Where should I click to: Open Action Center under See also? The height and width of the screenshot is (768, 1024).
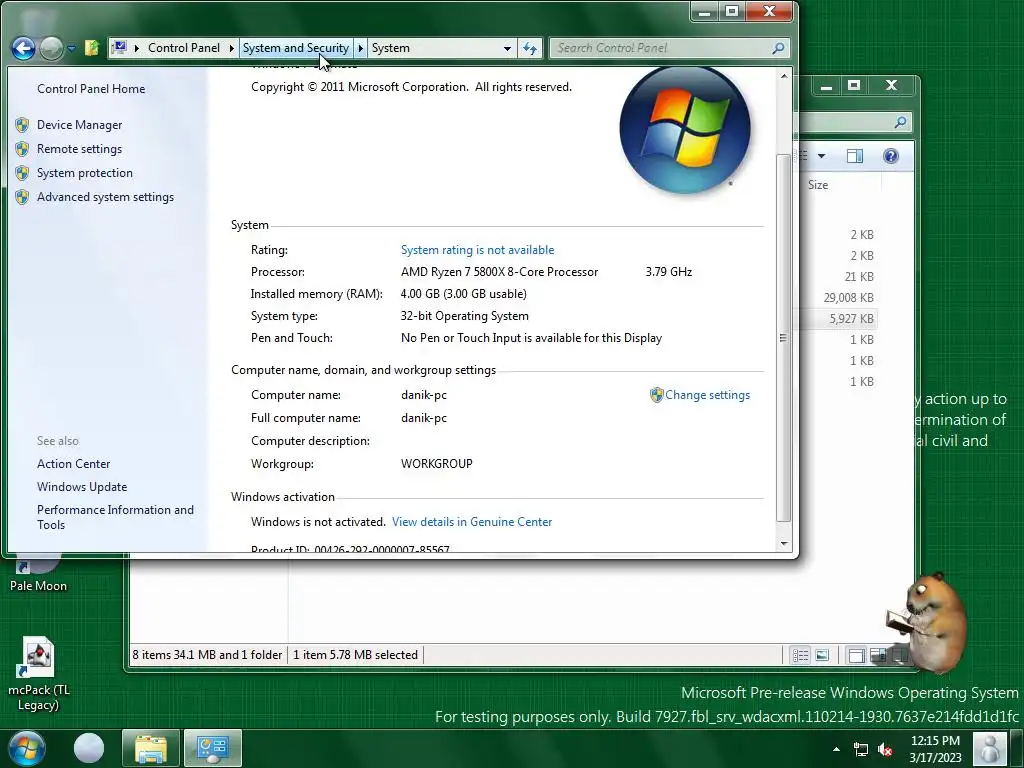coord(73,464)
